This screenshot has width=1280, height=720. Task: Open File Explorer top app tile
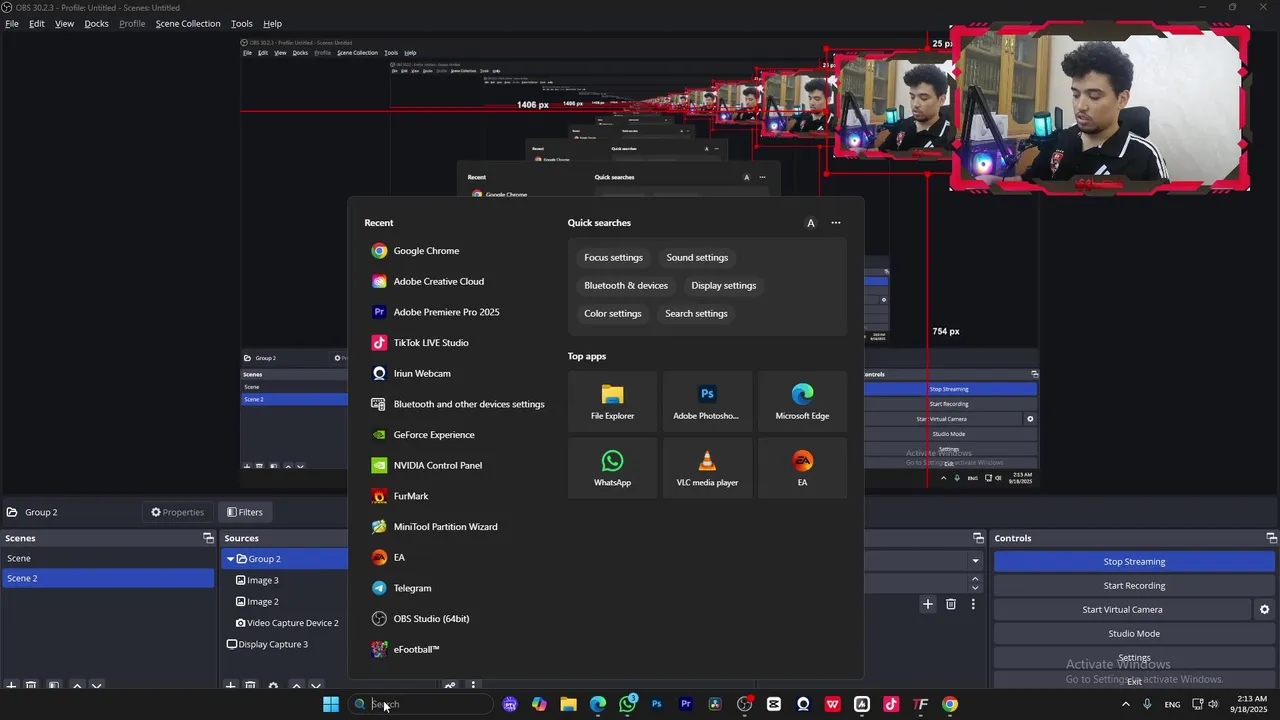coord(612,402)
